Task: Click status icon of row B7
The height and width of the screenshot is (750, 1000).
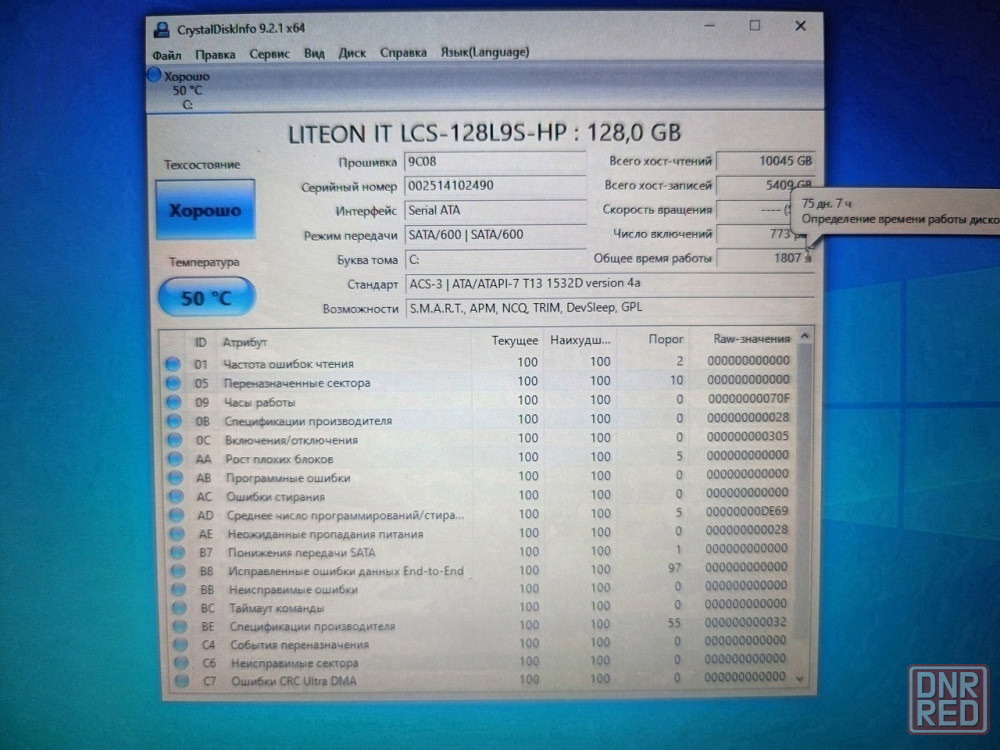Action: (179, 552)
